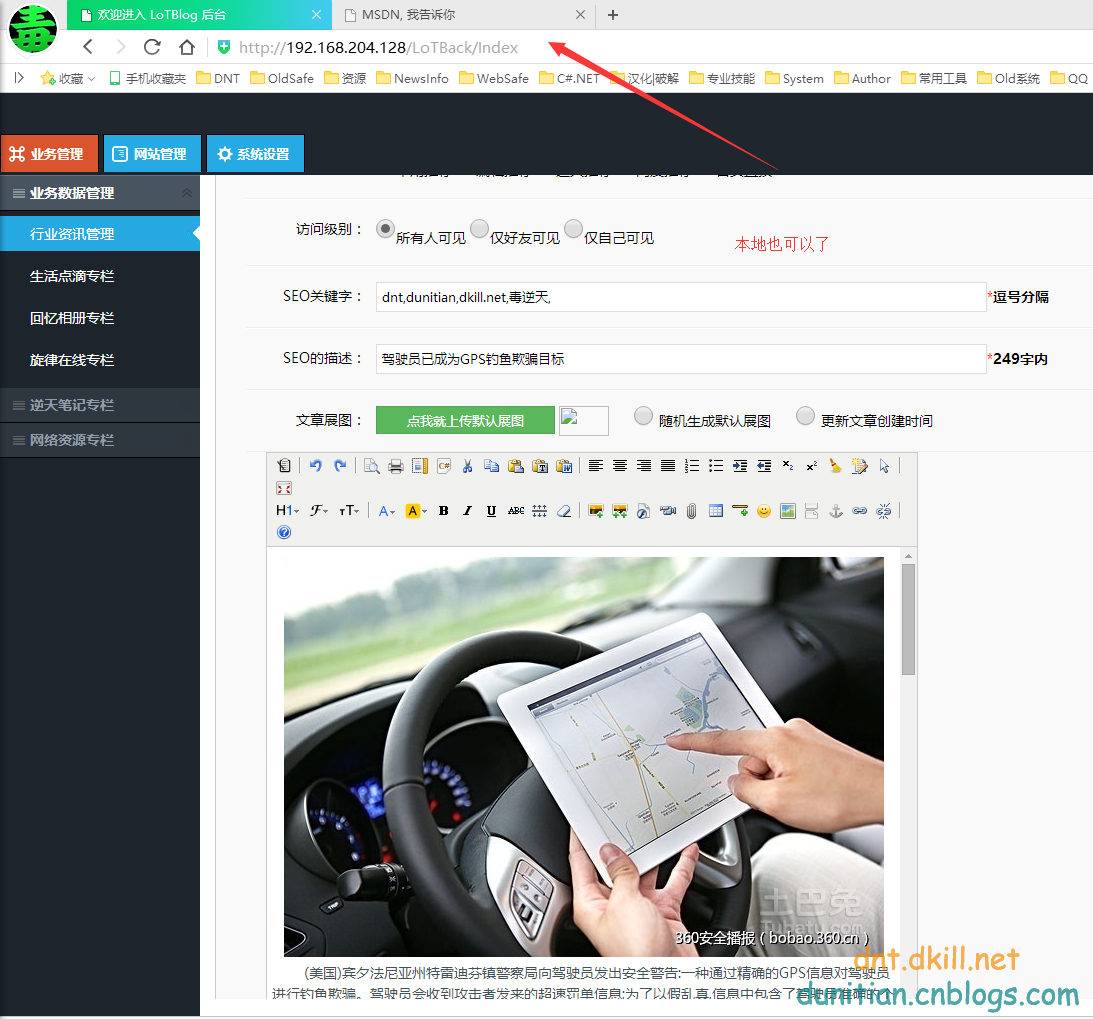
Task: Enable 更新文章创建时间 option
Action: (805, 416)
